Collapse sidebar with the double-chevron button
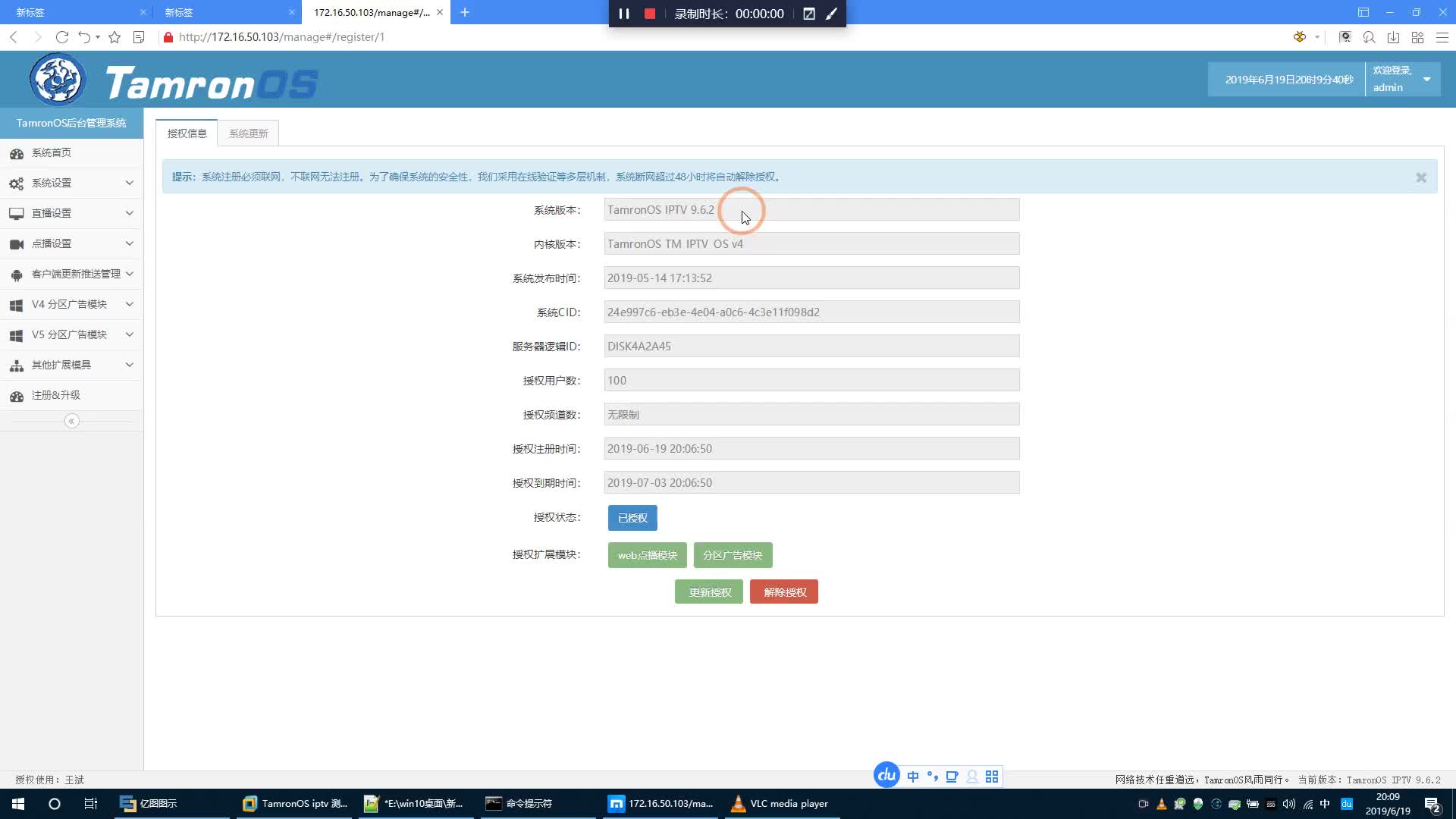 [x=71, y=421]
